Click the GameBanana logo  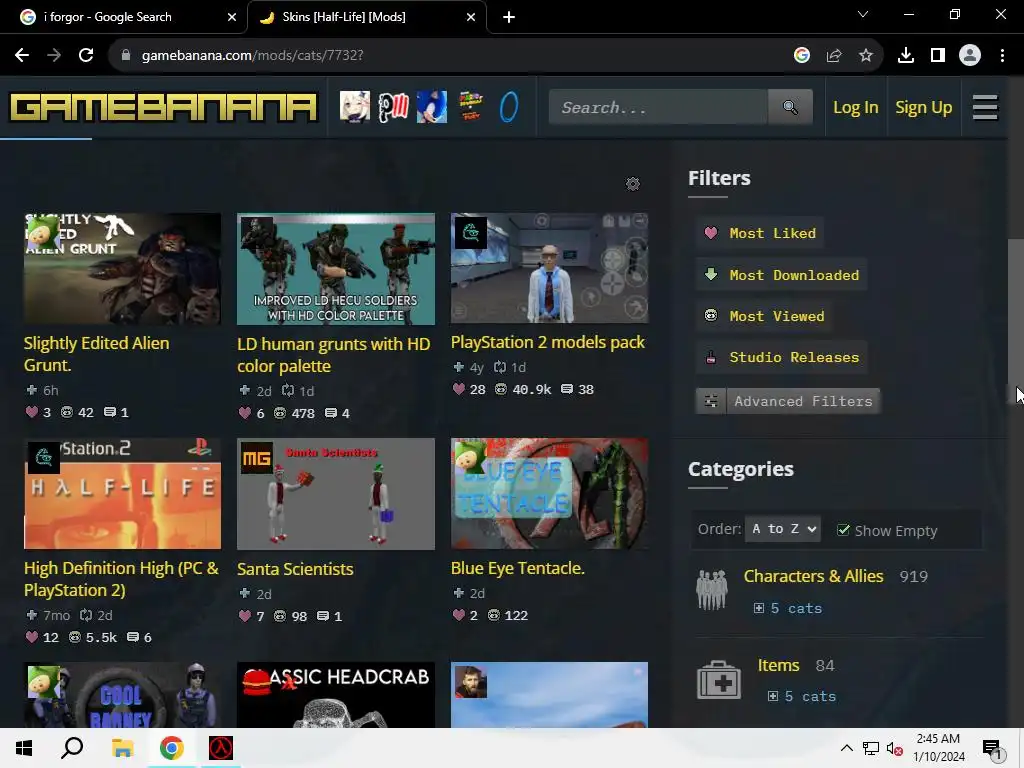point(163,108)
